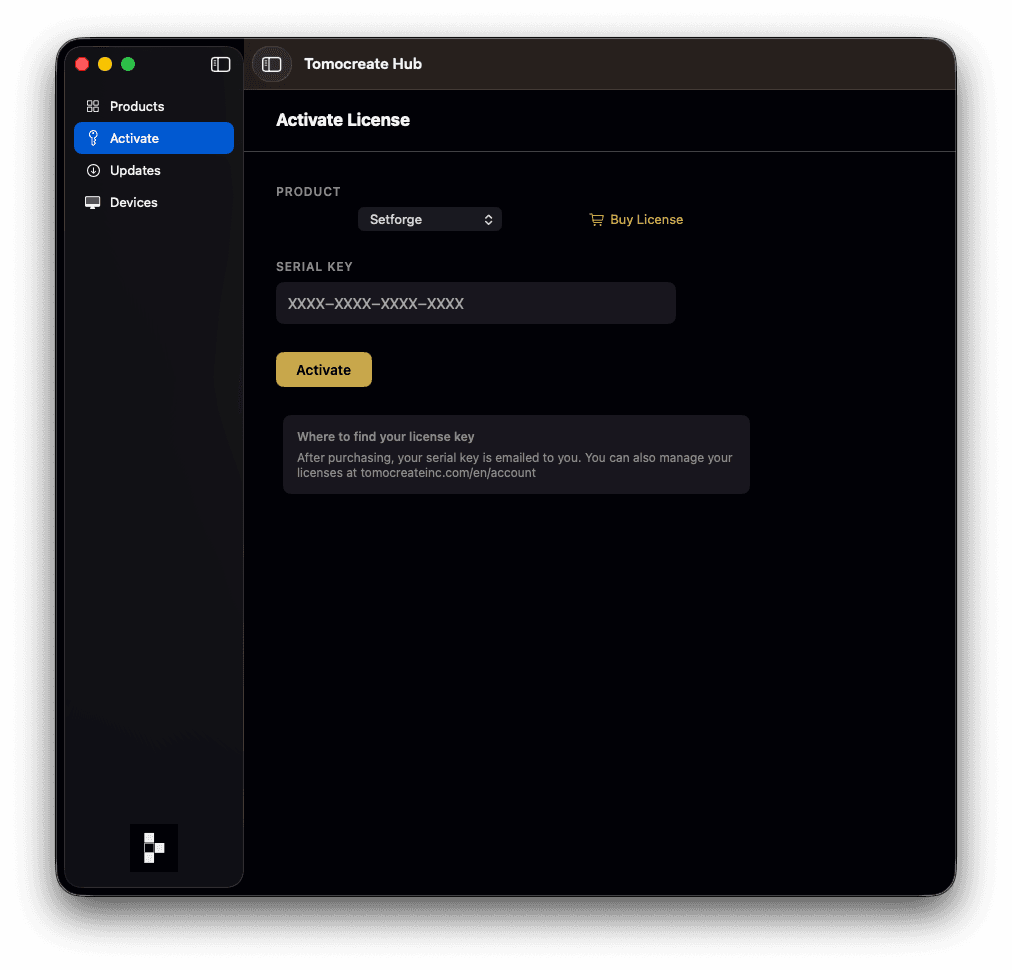Toggle sidebar with the button beside Tomocreate Hub title
Image resolution: width=1012 pixels, height=970 pixels.
pyautogui.click(x=272, y=65)
